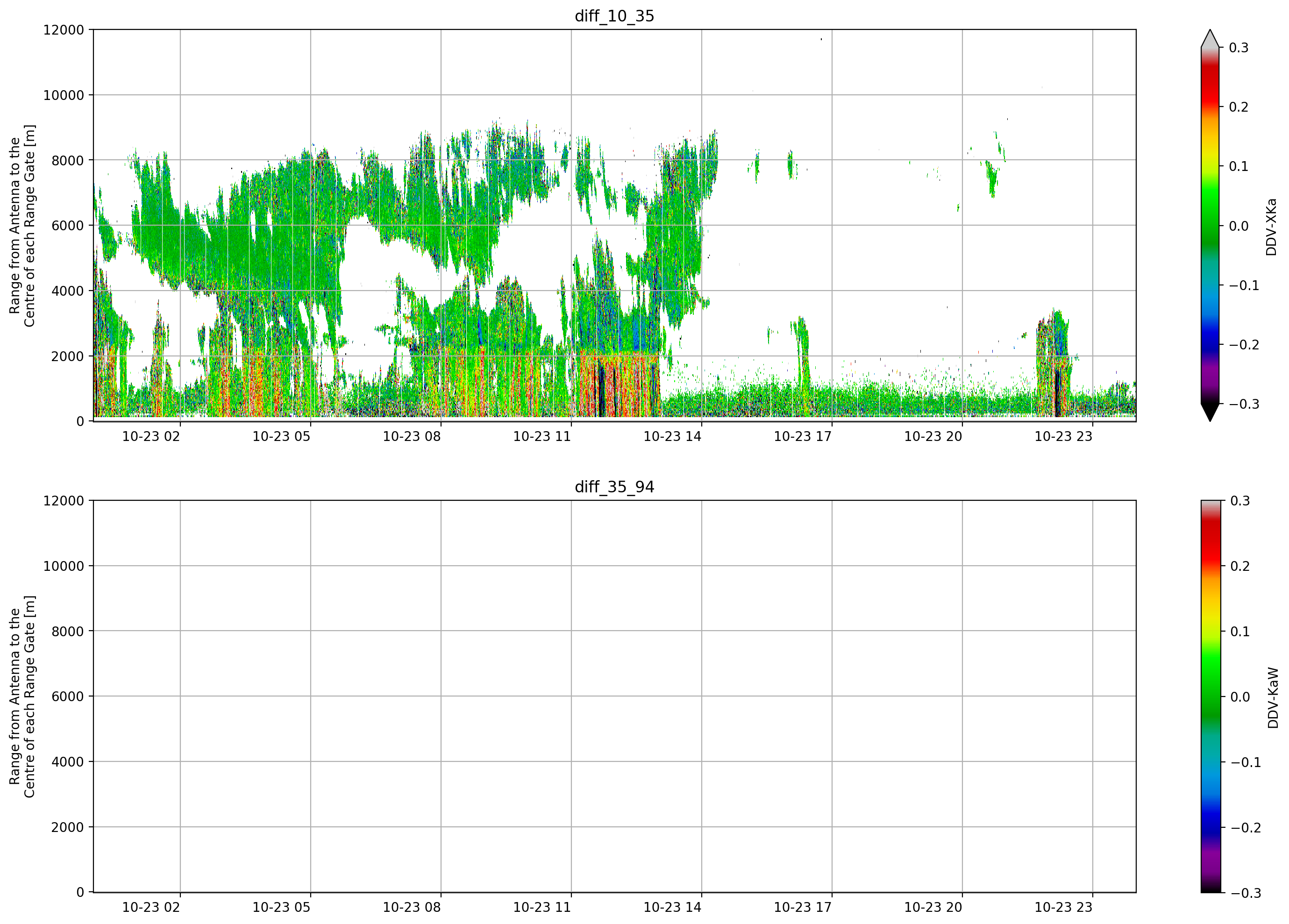Click the DDV-XKa color scale bar
Image resolution: width=1289 pixels, height=924 pixels.
[x=1210, y=226]
